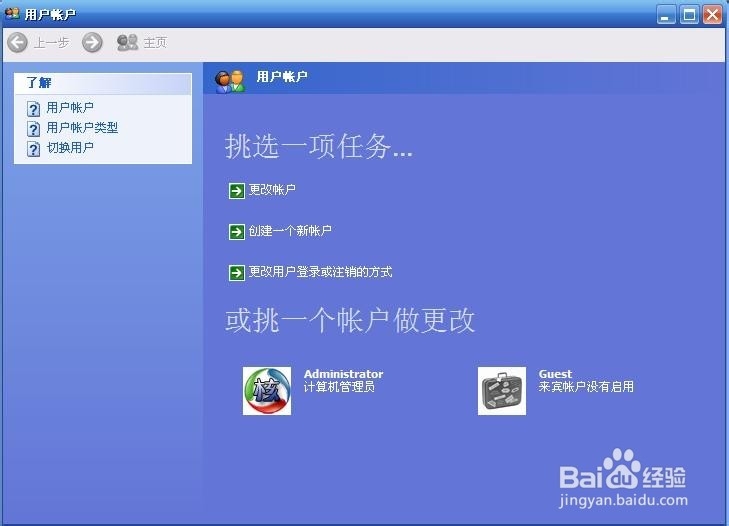The height and width of the screenshot is (526, 729).
Task: Open the 用户帐户 help topic link
Action: pyautogui.click(x=70, y=107)
